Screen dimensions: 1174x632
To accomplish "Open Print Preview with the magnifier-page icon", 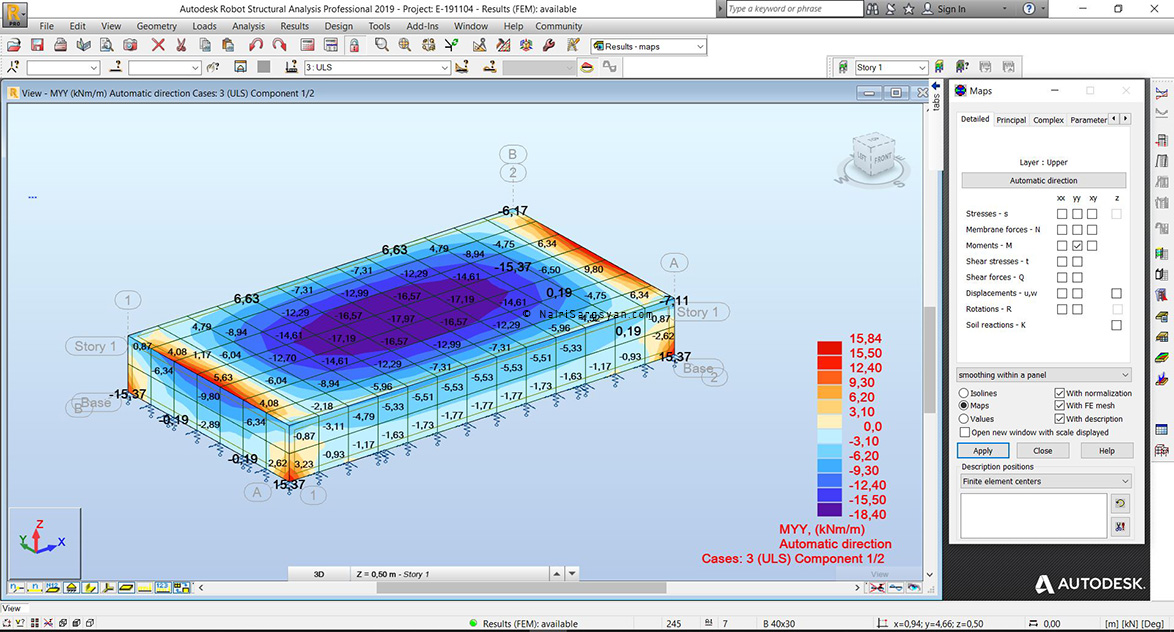I will [x=106, y=46].
